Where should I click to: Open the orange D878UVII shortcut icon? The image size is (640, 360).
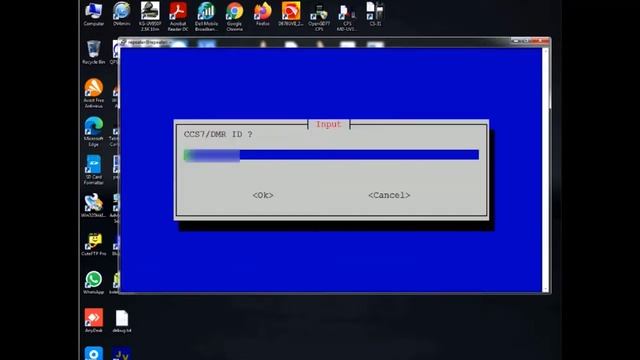tap(291, 14)
